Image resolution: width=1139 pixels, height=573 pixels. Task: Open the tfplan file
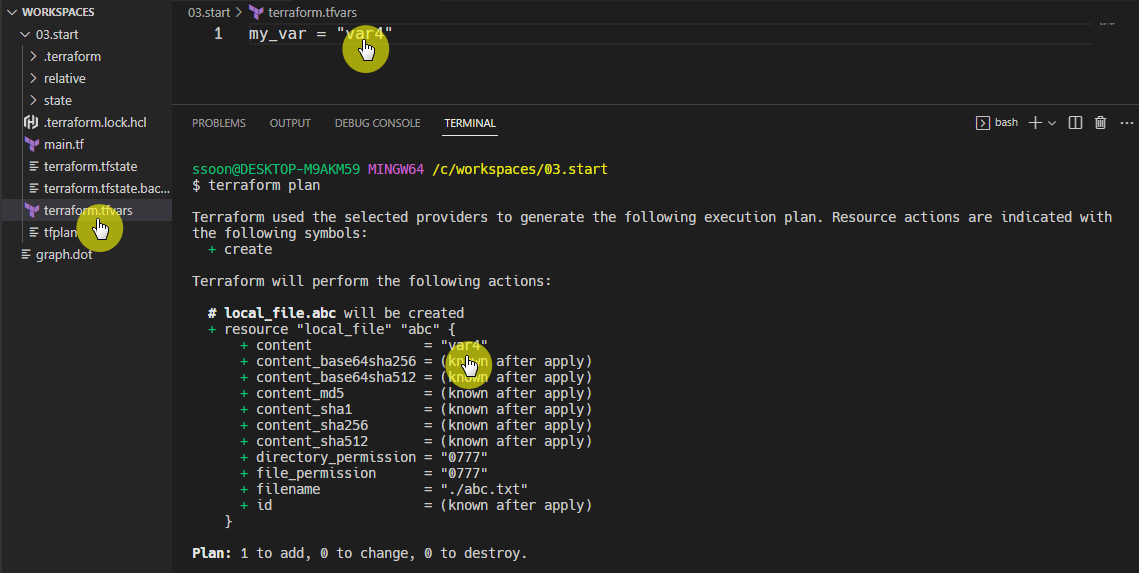pos(60,232)
